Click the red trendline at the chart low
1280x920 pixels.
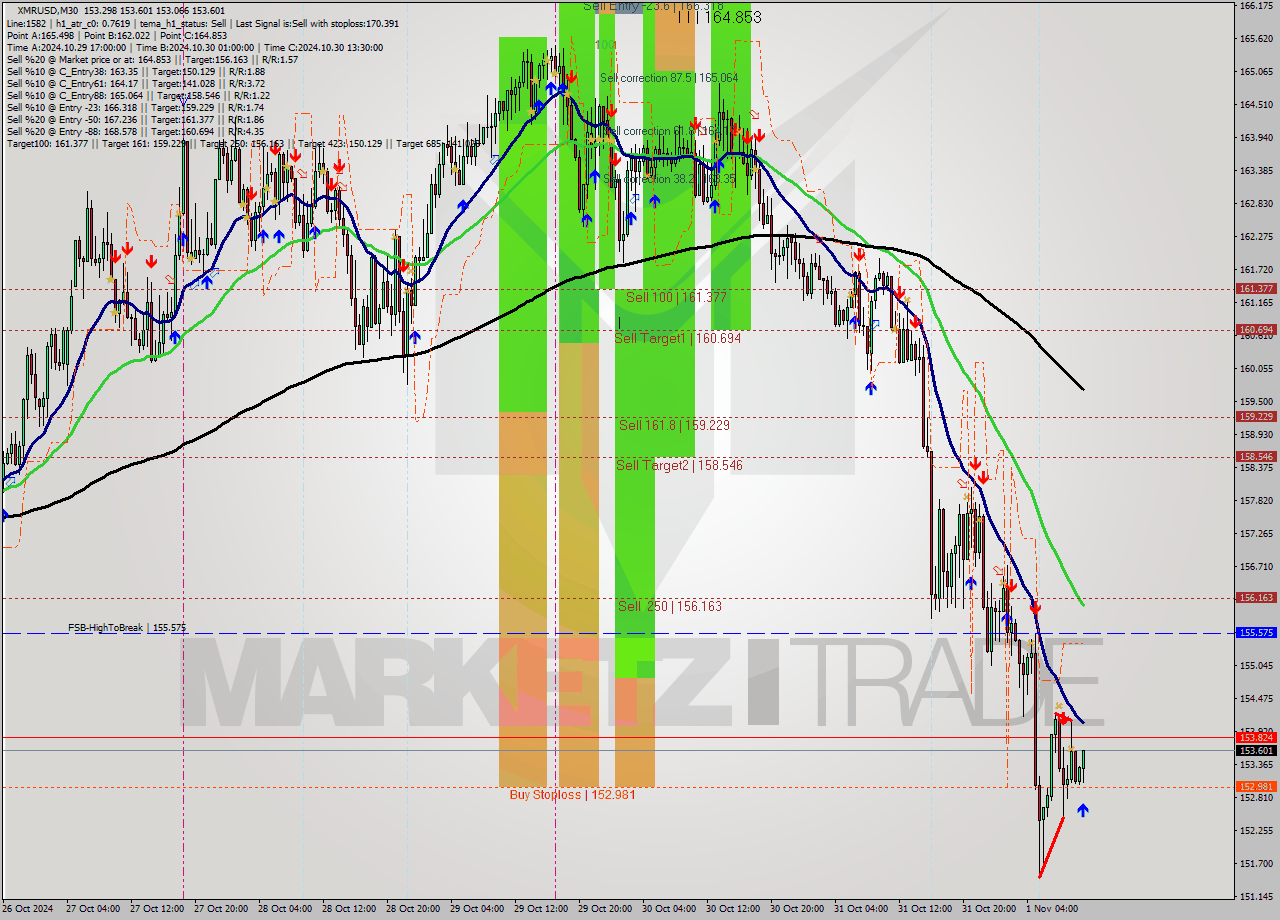pos(1051,848)
